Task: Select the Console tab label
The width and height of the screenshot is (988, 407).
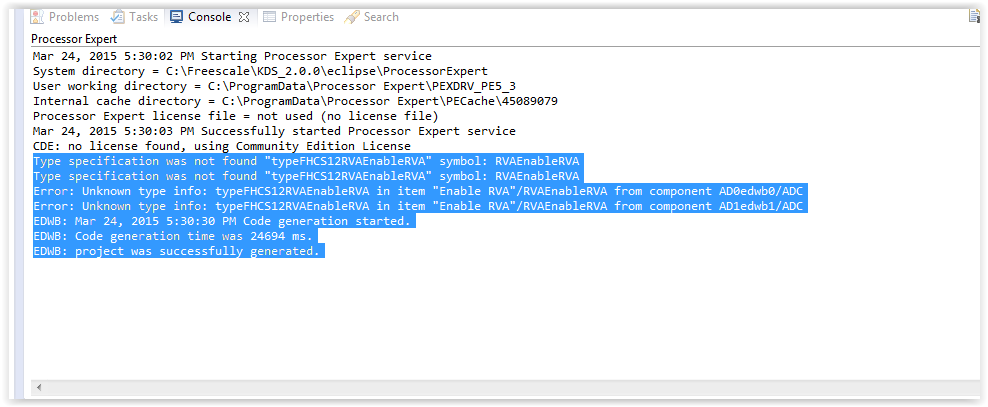Action: tap(209, 17)
